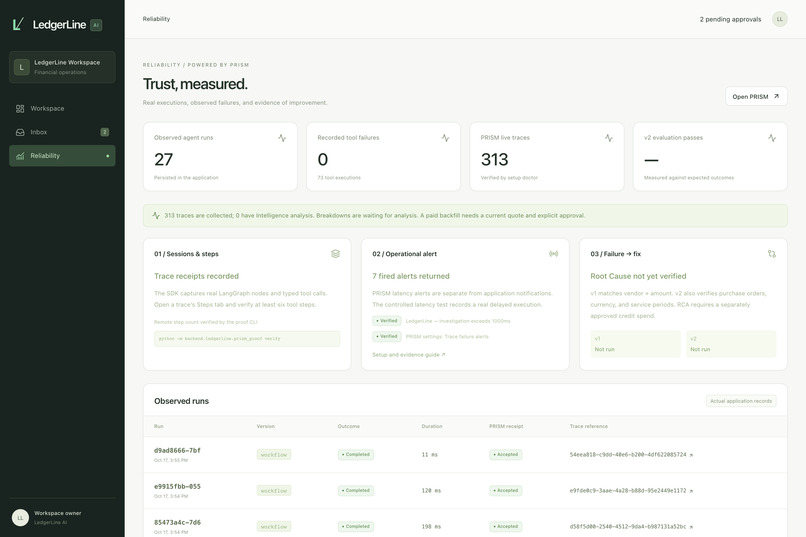Viewport: 806px width, 537px height.
Task: Click Completed badge in d9ad8666-7bf row
Action: point(356,455)
